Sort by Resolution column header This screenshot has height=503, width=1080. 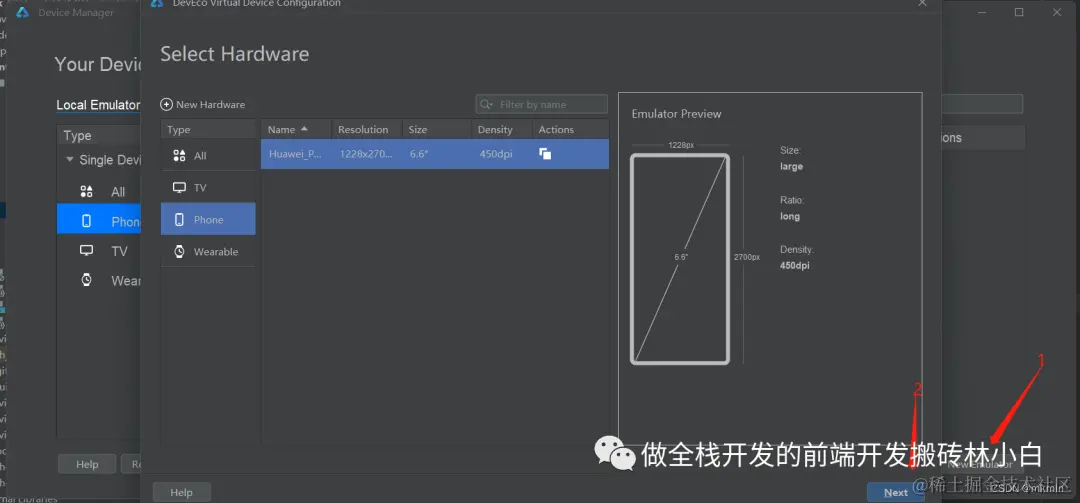coord(366,130)
